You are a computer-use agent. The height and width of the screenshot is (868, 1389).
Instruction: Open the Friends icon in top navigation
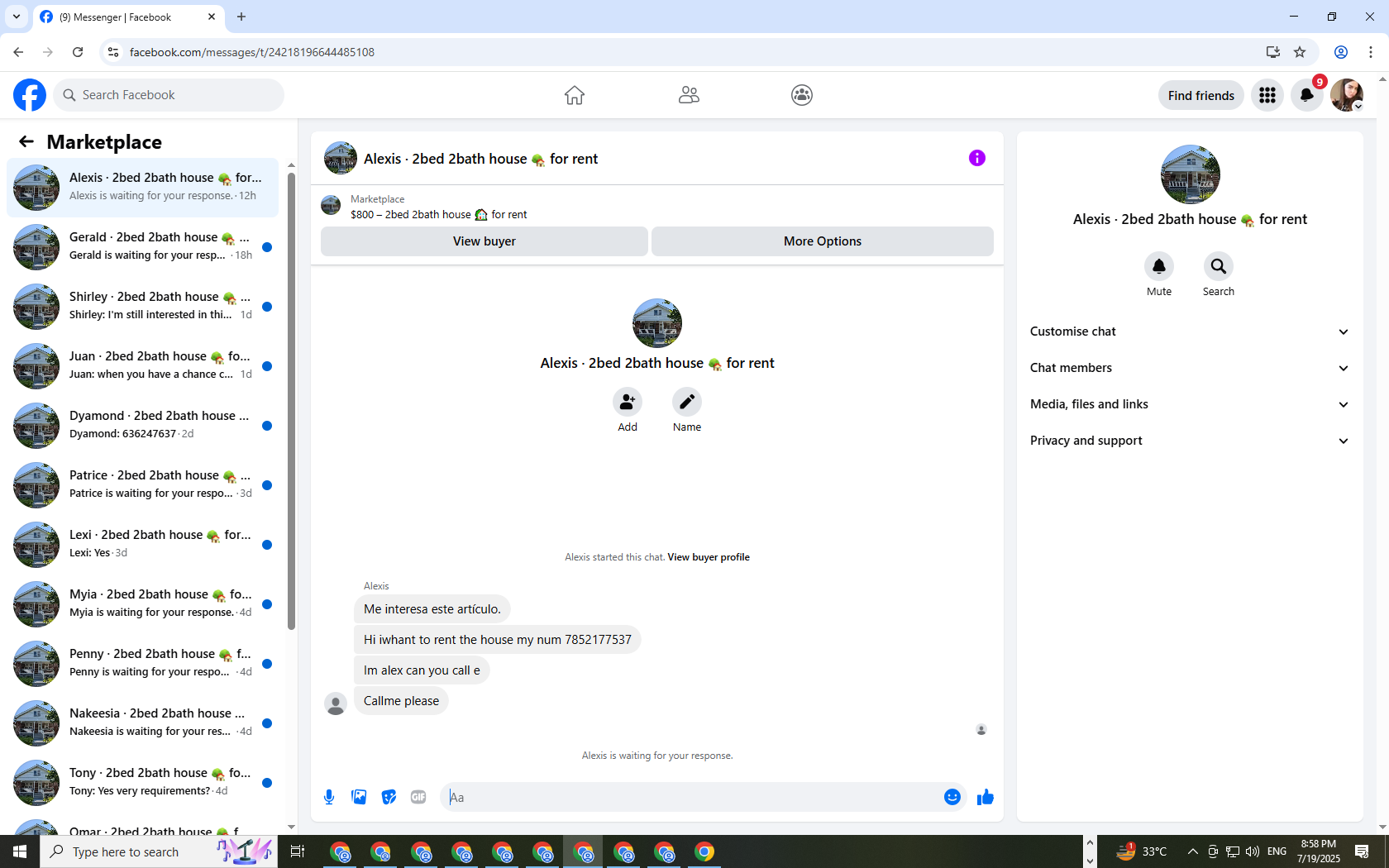[689, 95]
